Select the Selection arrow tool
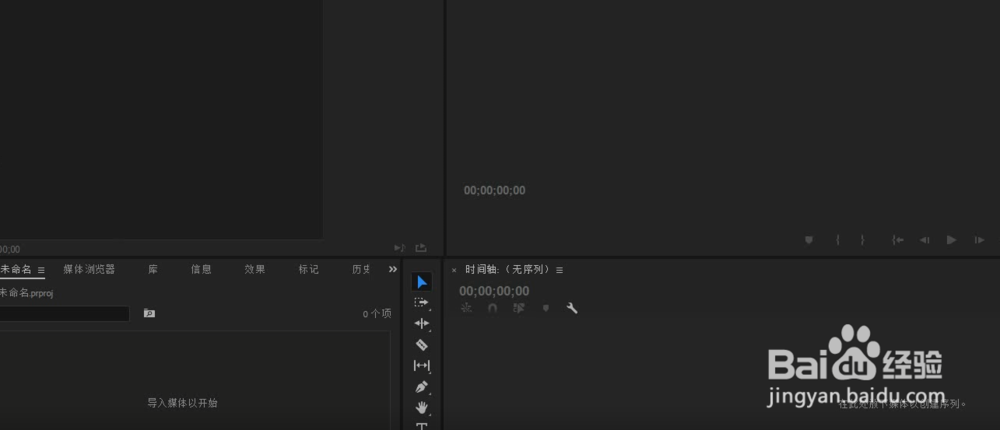This screenshot has width=1000, height=430. pyautogui.click(x=422, y=282)
